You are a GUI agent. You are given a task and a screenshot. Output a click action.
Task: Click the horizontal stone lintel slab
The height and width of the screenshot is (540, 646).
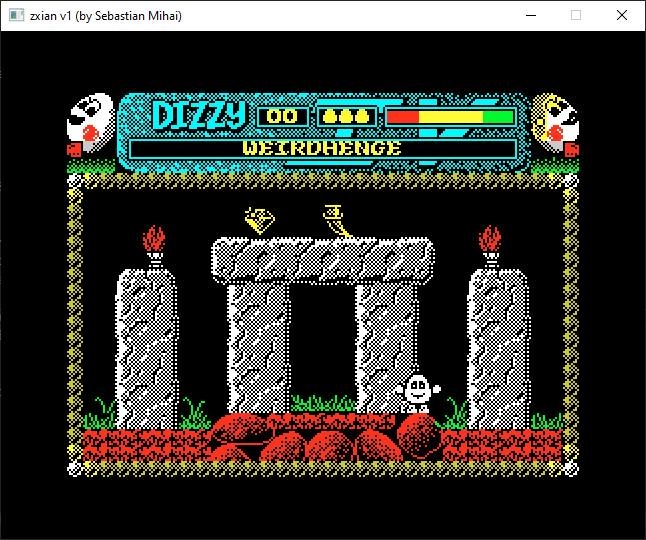(x=323, y=261)
